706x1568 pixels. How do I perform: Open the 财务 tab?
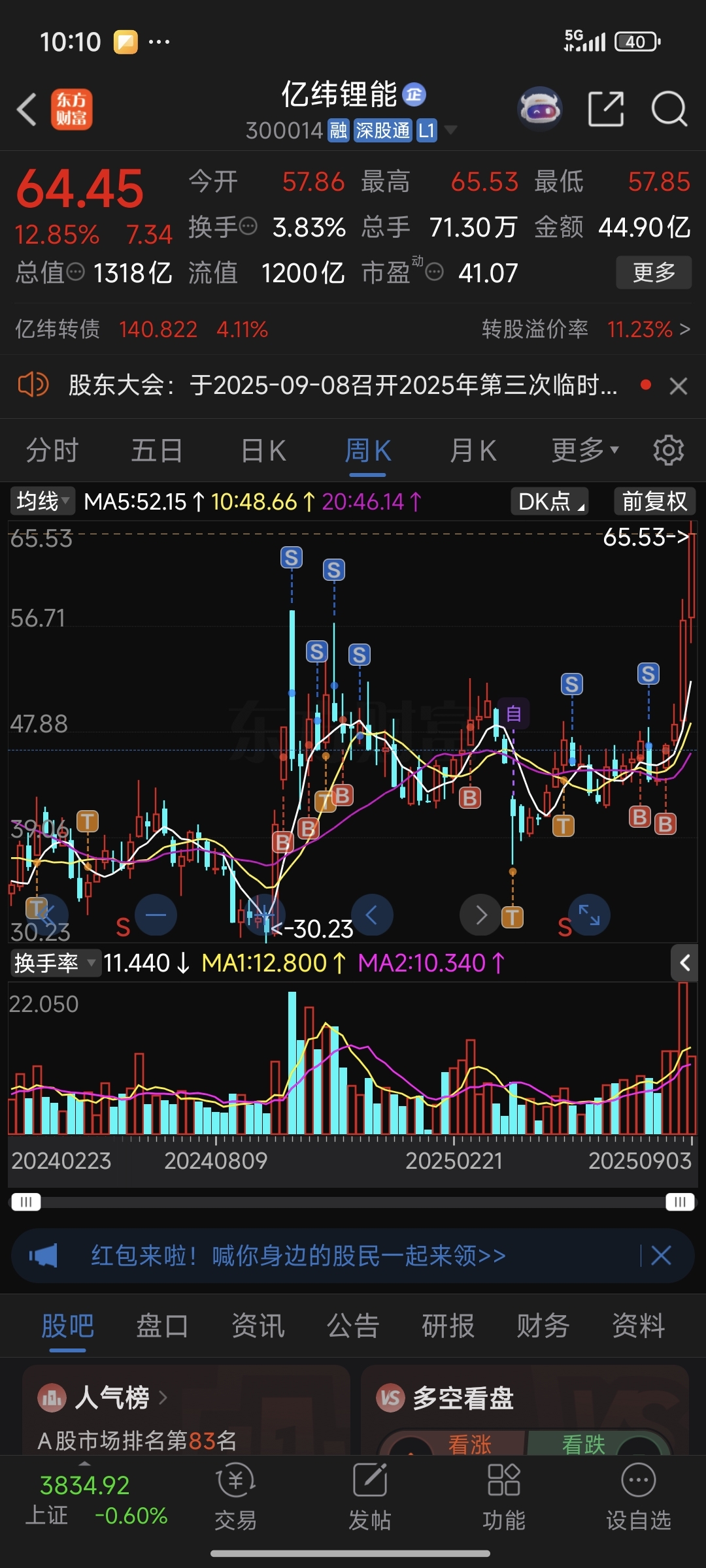click(543, 1326)
